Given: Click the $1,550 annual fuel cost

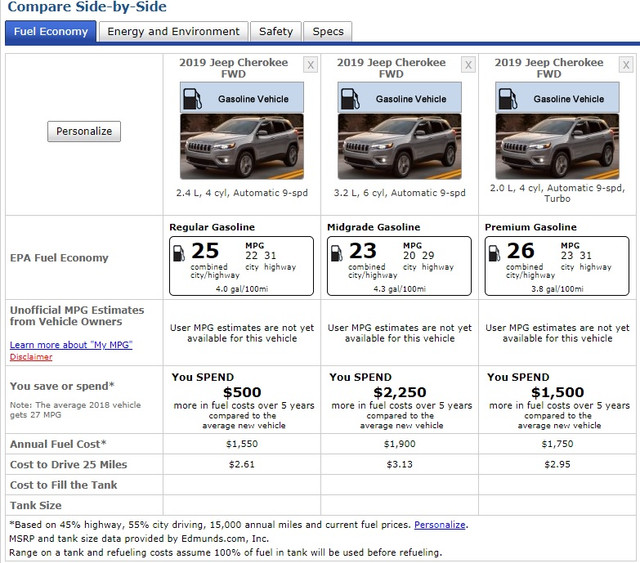Looking at the screenshot, I should [x=242, y=444].
